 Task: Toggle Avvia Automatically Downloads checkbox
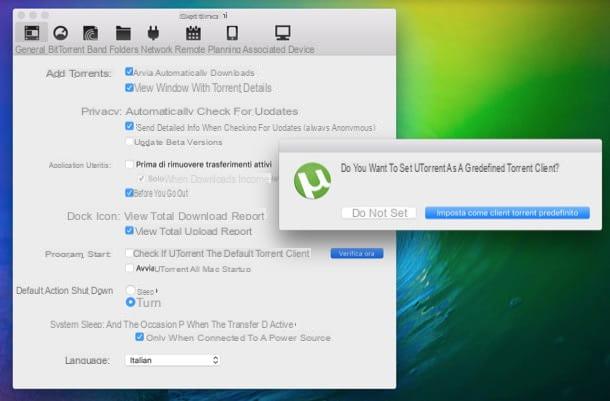tap(129, 72)
